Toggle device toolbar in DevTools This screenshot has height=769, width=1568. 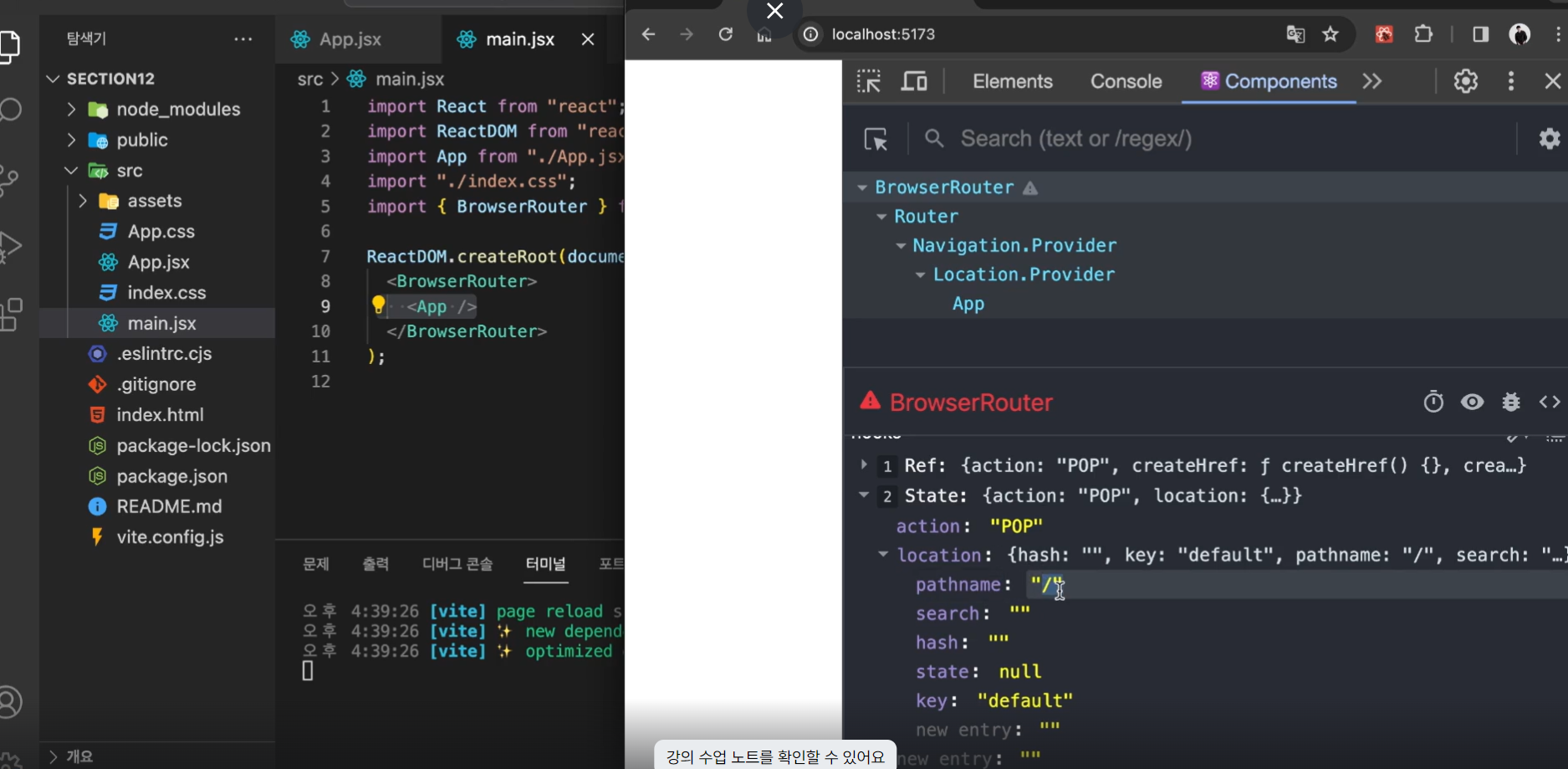pos(914,81)
